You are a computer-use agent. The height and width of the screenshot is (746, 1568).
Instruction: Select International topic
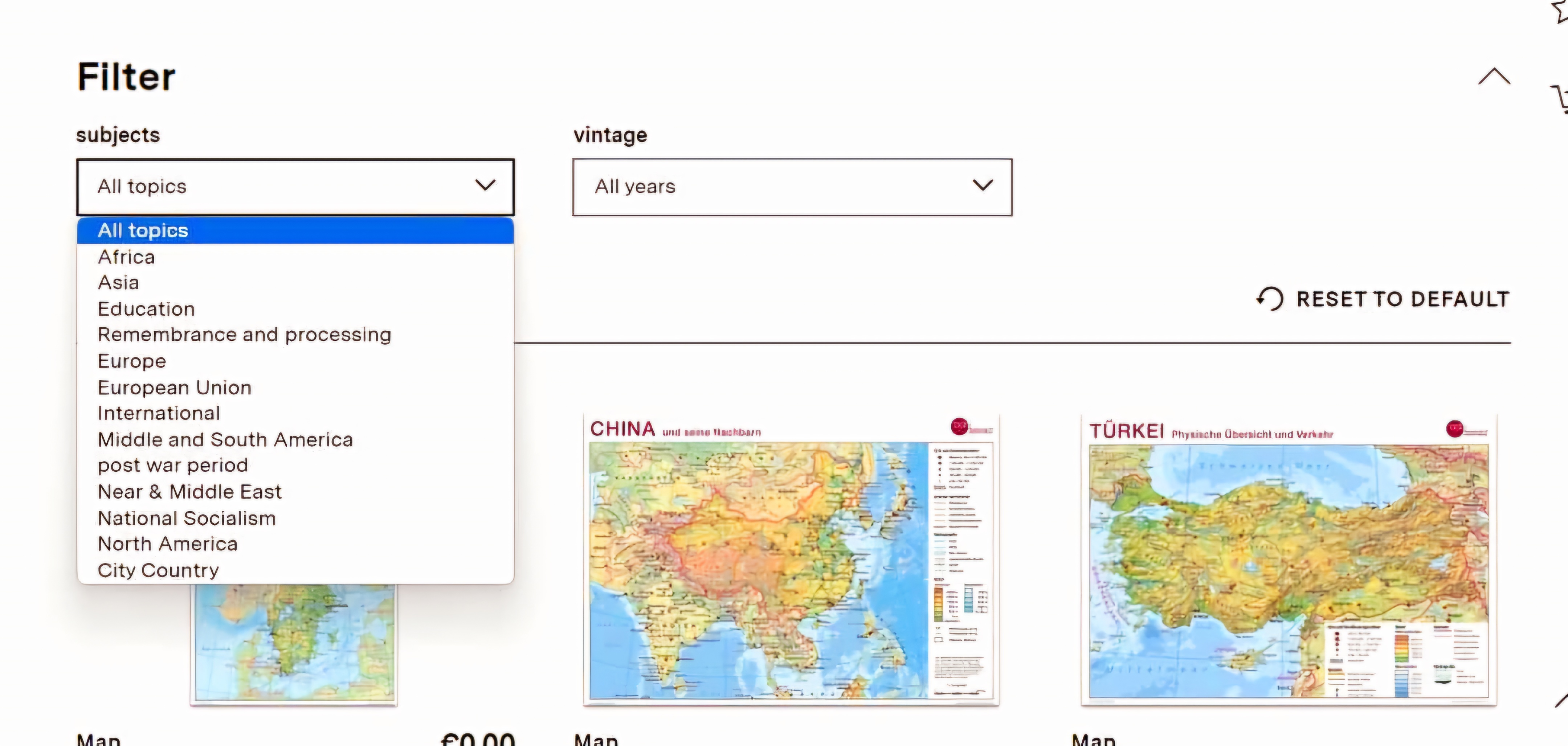(x=159, y=413)
